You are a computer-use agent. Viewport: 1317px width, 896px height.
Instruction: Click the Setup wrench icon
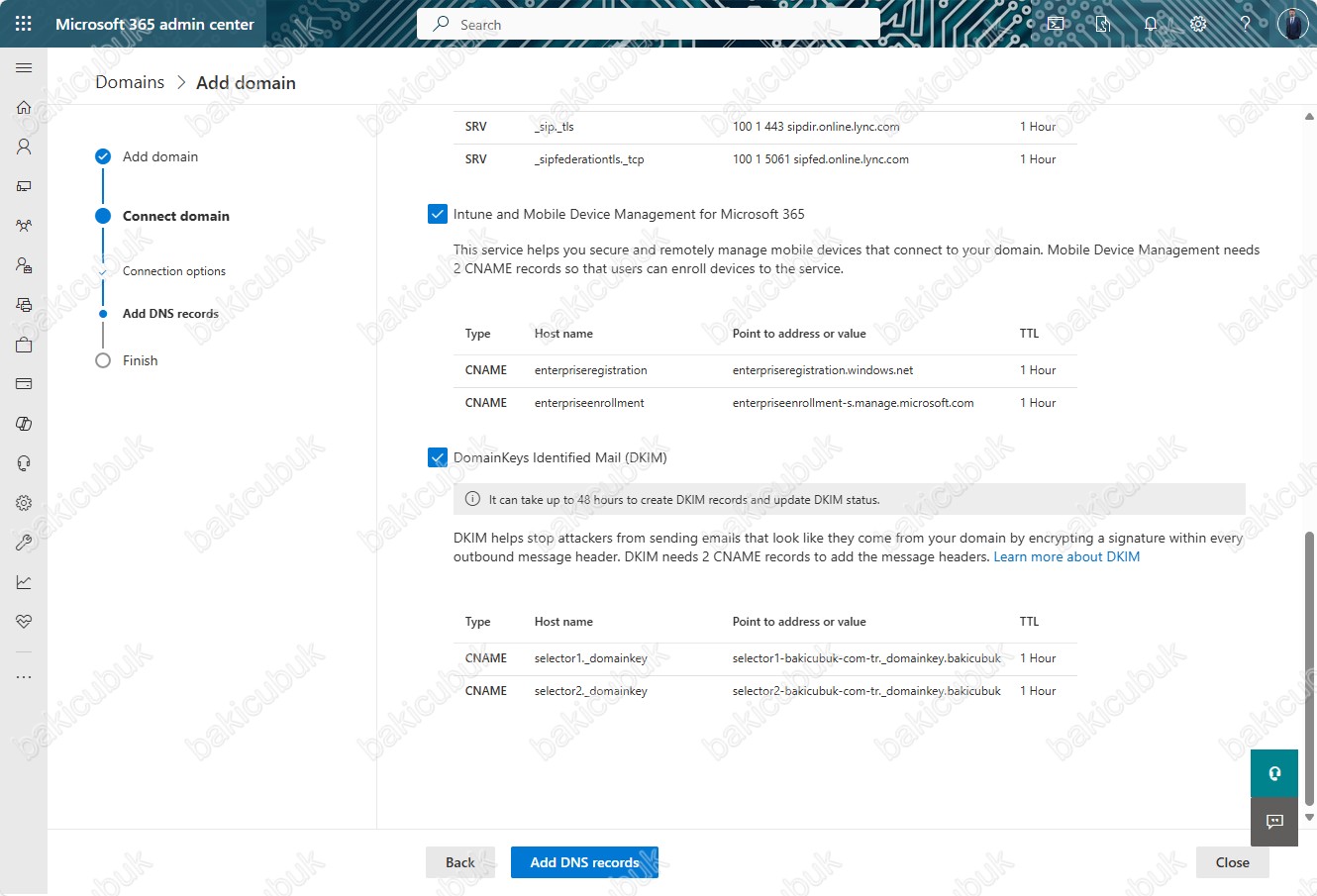[24, 543]
